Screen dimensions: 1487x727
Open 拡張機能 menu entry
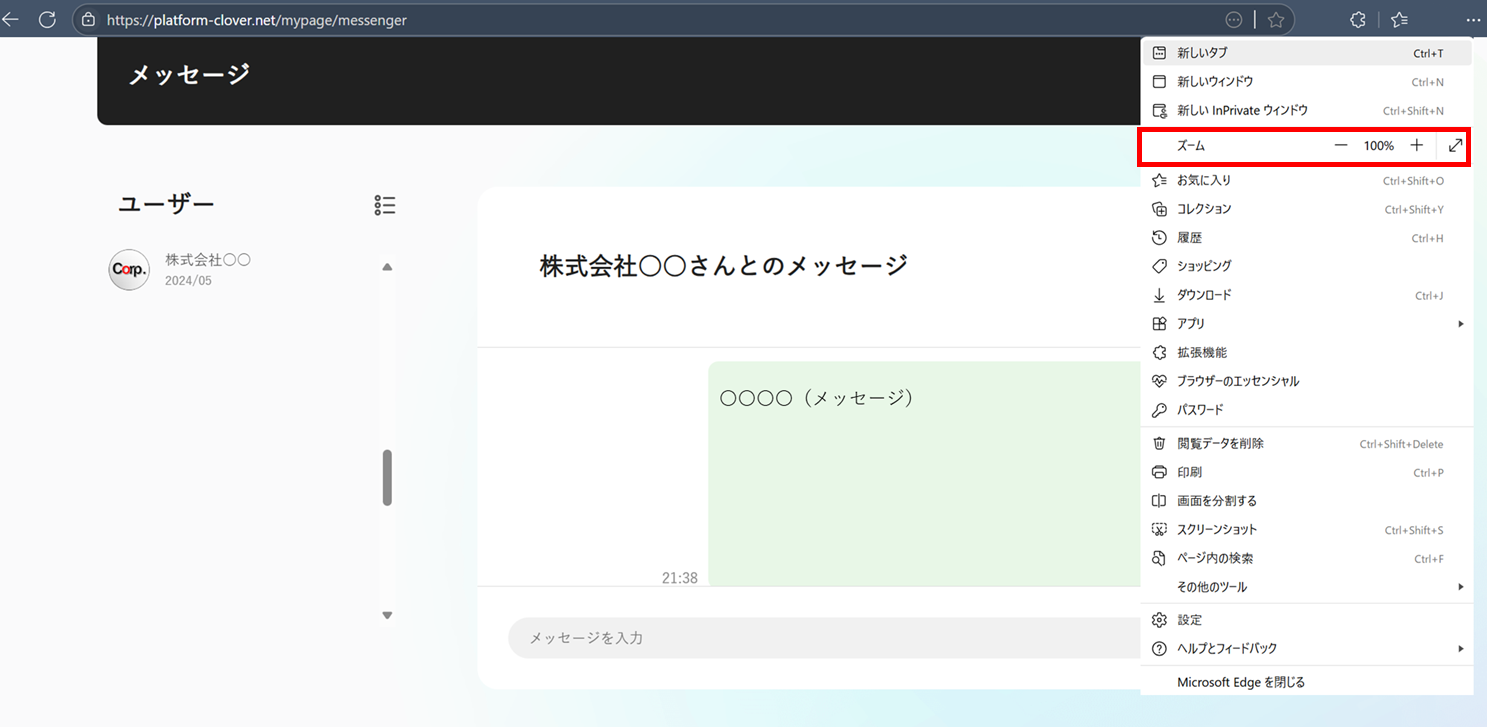click(x=1306, y=353)
